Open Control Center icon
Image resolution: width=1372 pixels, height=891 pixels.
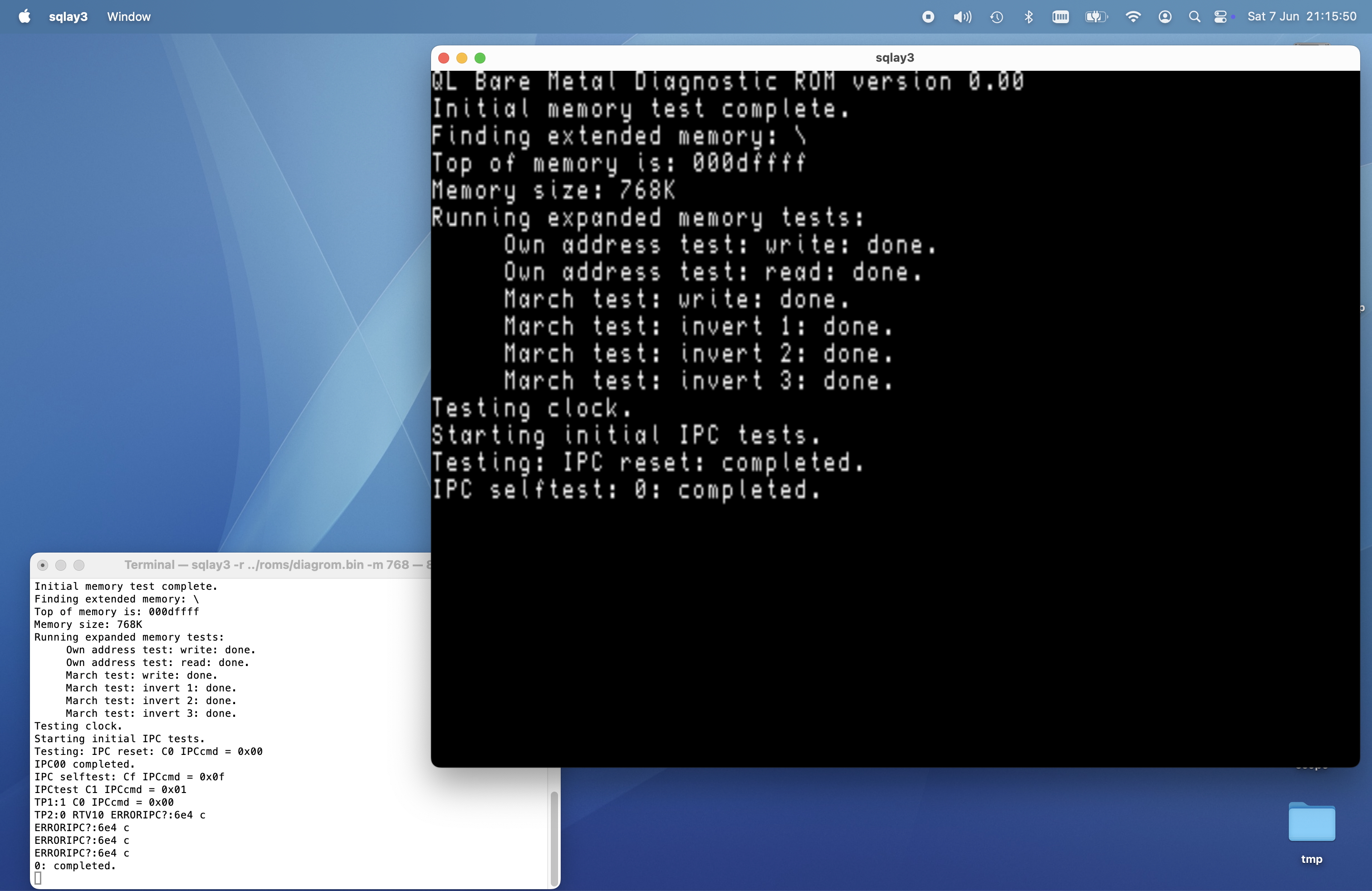(1221, 17)
